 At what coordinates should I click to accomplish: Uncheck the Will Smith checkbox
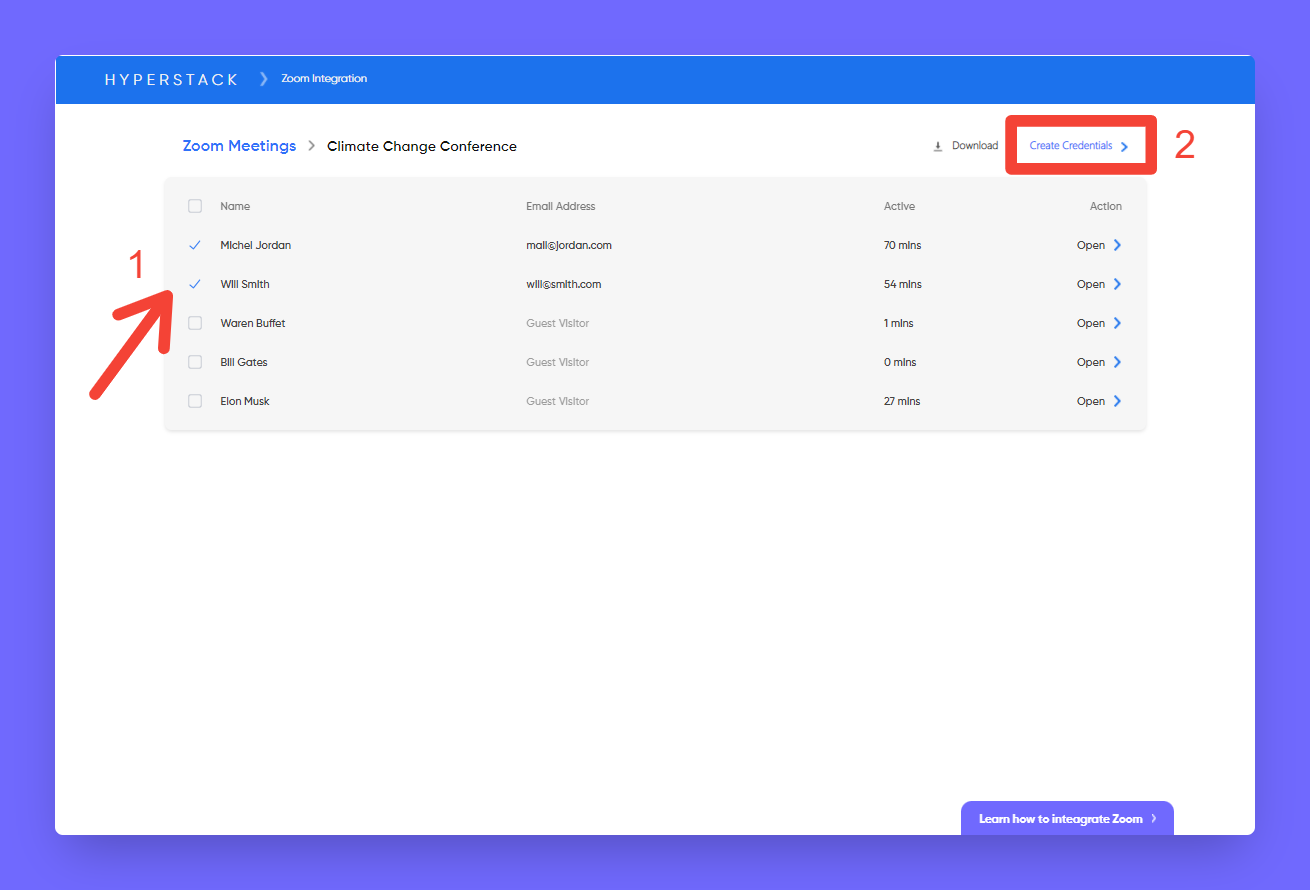click(195, 284)
